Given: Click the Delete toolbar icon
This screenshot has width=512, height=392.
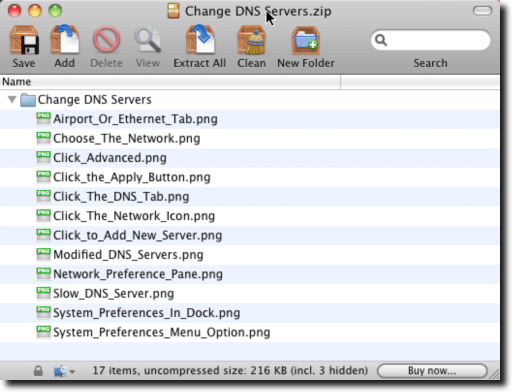Looking at the screenshot, I should (x=106, y=40).
